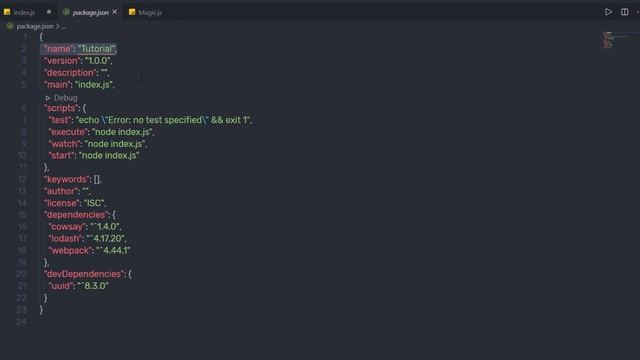Click the "execute" script key
The image size is (640, 360).
point(68,132)
